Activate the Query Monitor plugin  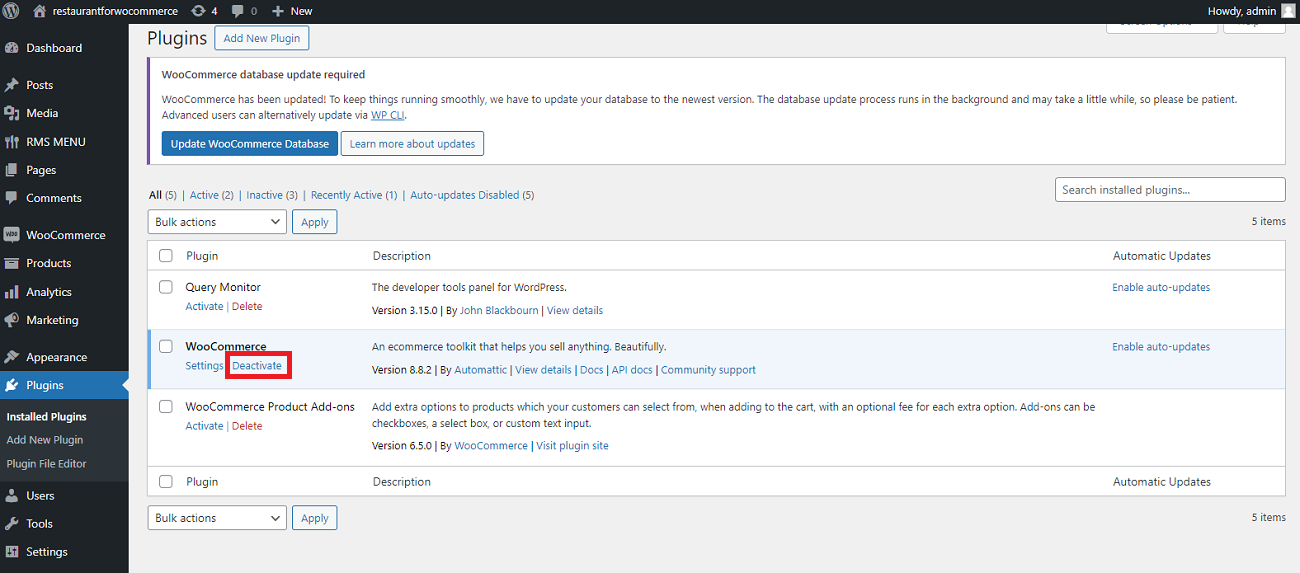204,306
